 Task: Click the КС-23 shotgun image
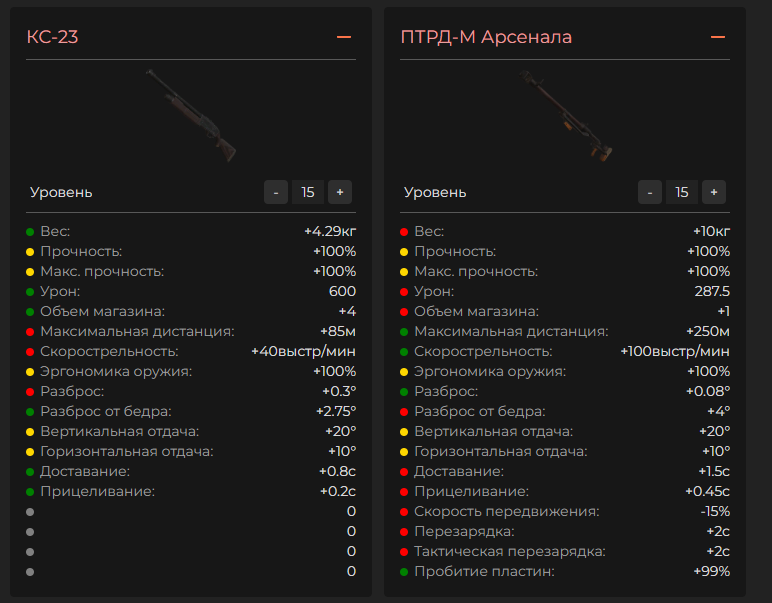coord(191,115)
